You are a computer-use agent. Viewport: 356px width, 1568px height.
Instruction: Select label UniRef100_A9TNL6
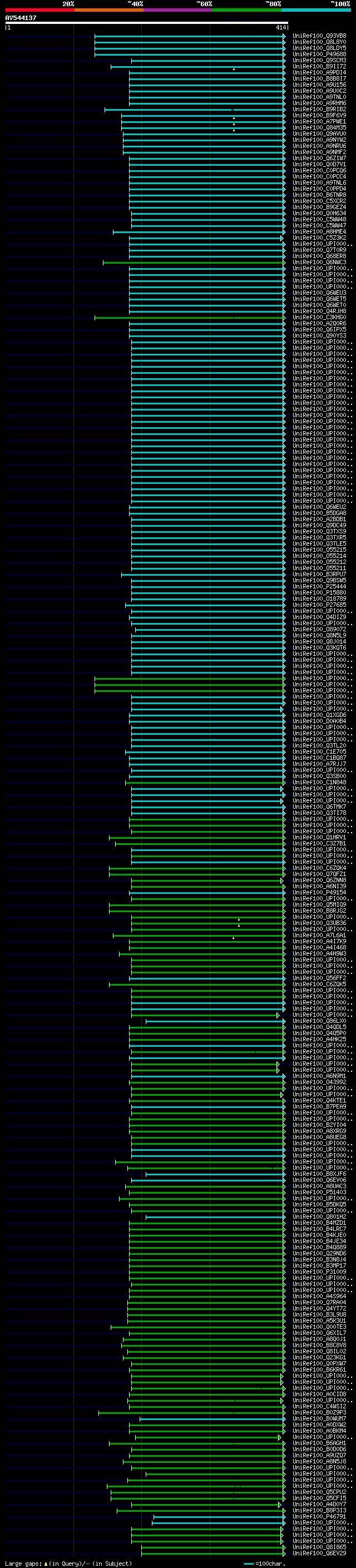[x=319, y=182]
